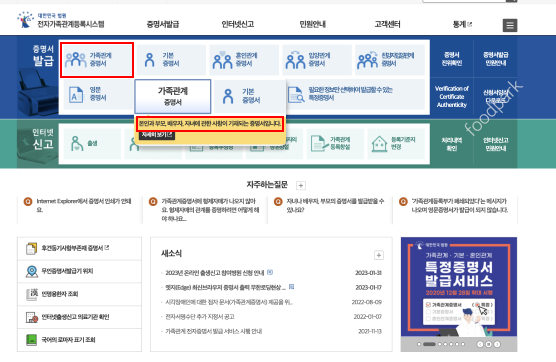
Task: Select the 입양관계 증명서 tile
Action: click(317, 60)
